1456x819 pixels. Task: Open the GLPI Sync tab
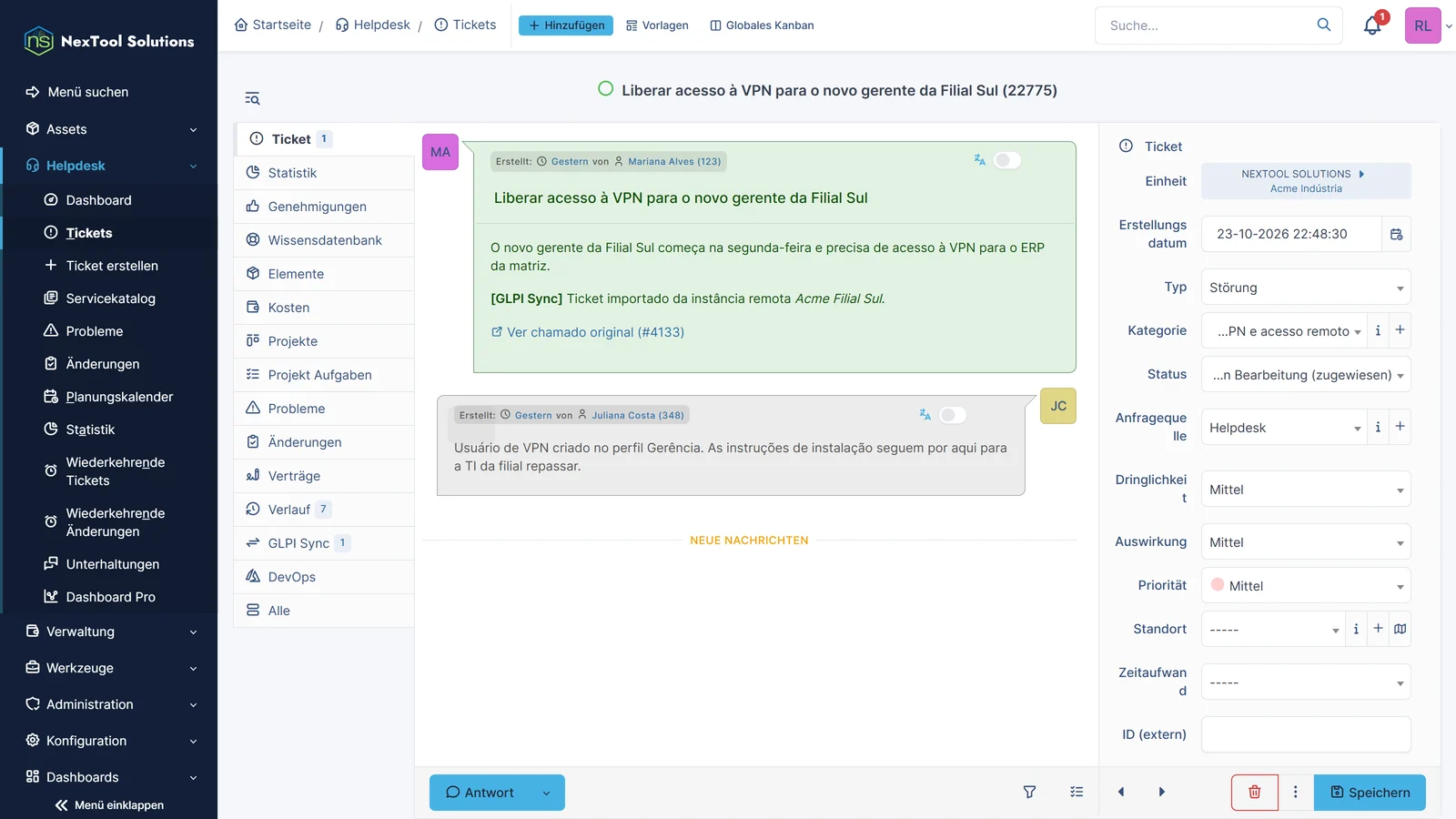point(324,543)
